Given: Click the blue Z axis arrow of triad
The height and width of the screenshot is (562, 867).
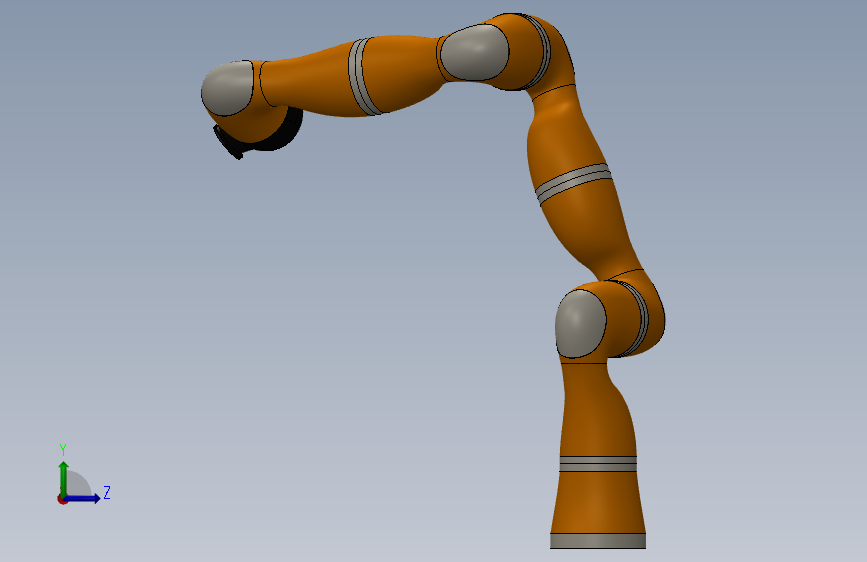Looking at the screenshot, I should (x=83, y=498).
